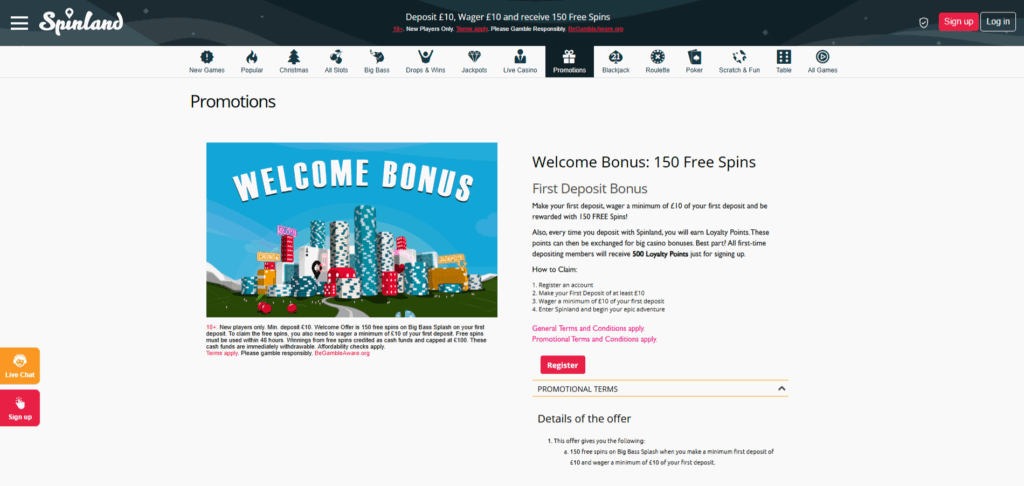Open Blackjack category
Viewport: 1024px width, 486px height.
(x=616, y=61)
